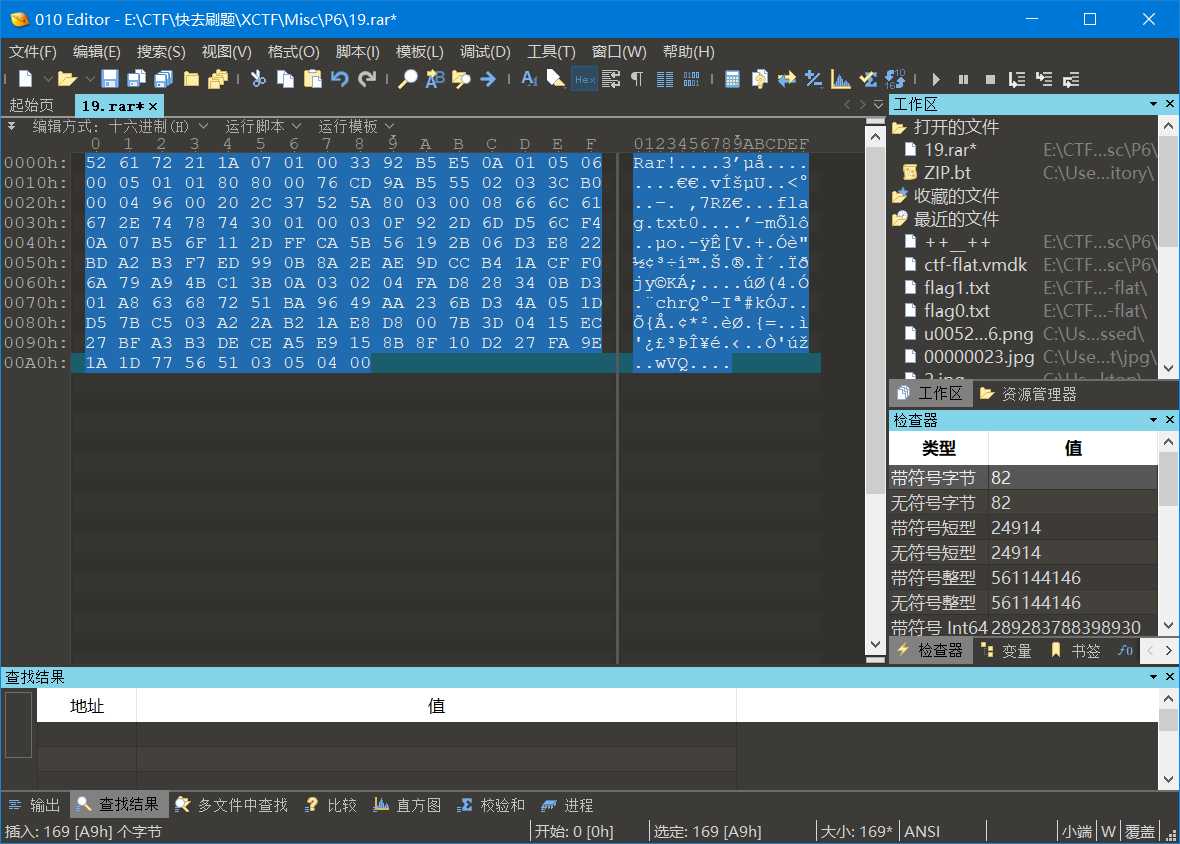Open the compare files tool icon
The image size is (1180, 844).
(759, 79)
